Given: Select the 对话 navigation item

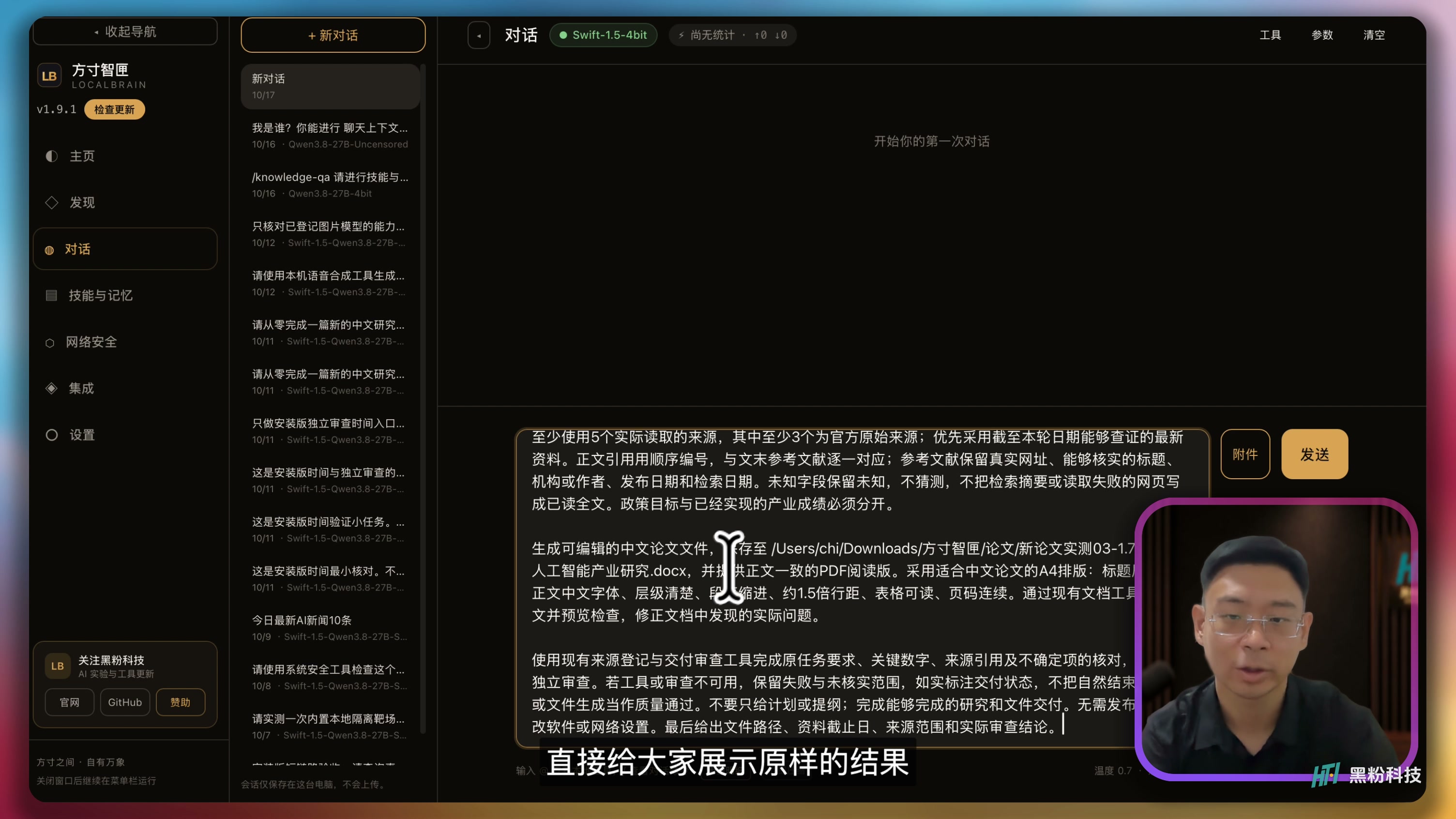Looking at the screenshot, I should tap(125, 249).
